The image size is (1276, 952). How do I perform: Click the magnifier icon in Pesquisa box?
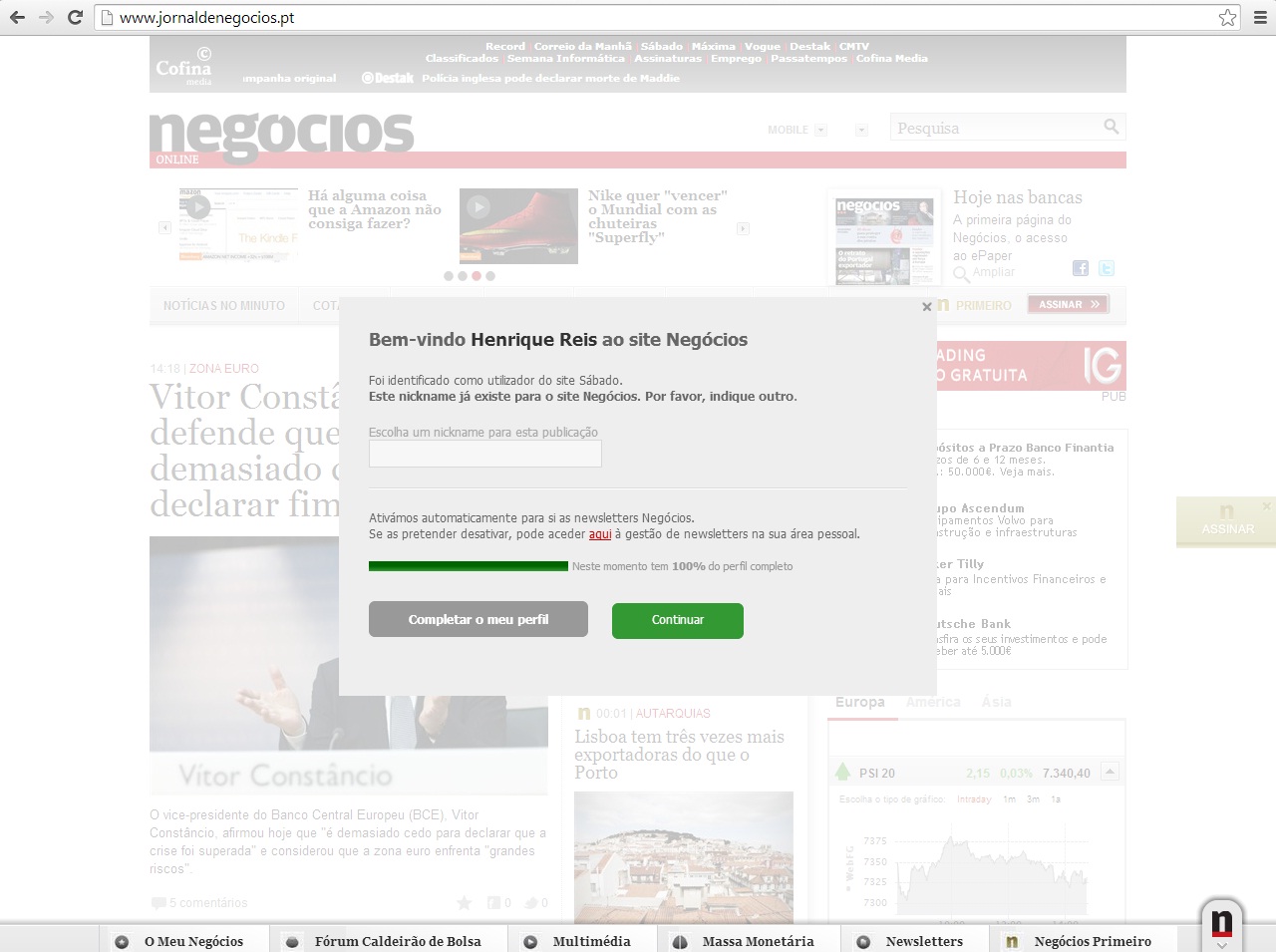coord(1111,127)
